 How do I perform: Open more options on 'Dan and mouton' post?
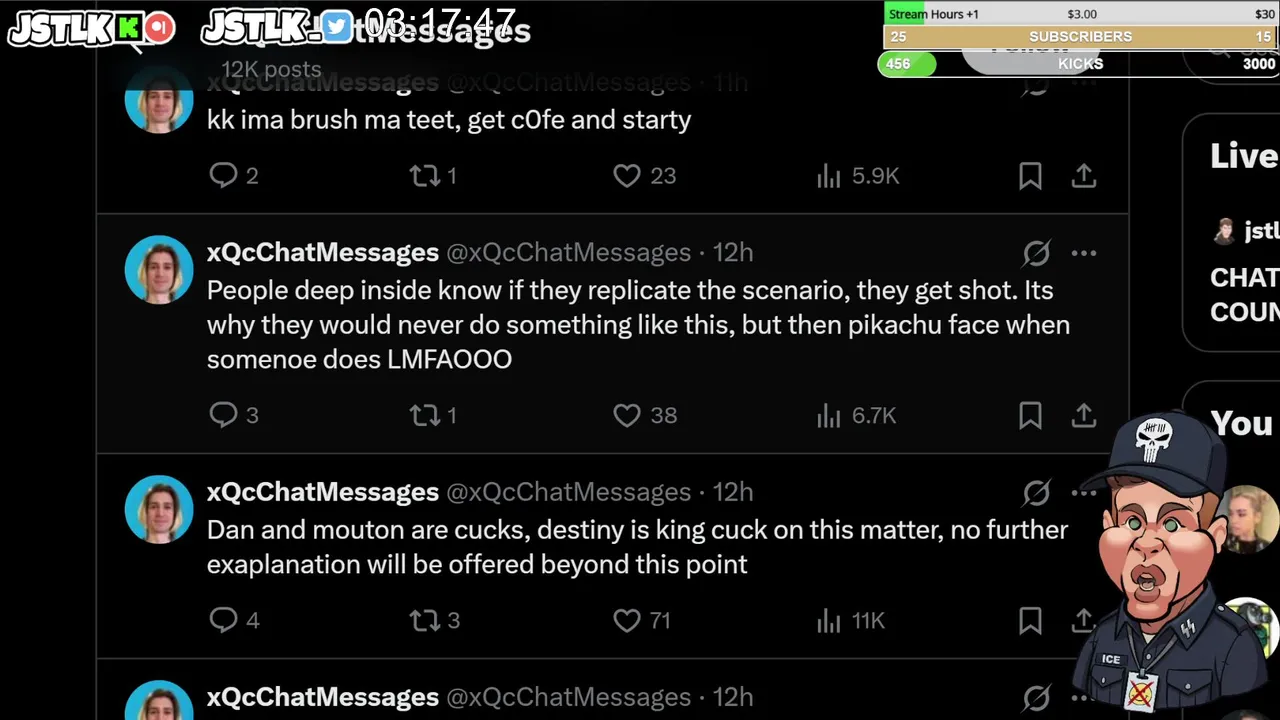click(x=1084, y=492)
